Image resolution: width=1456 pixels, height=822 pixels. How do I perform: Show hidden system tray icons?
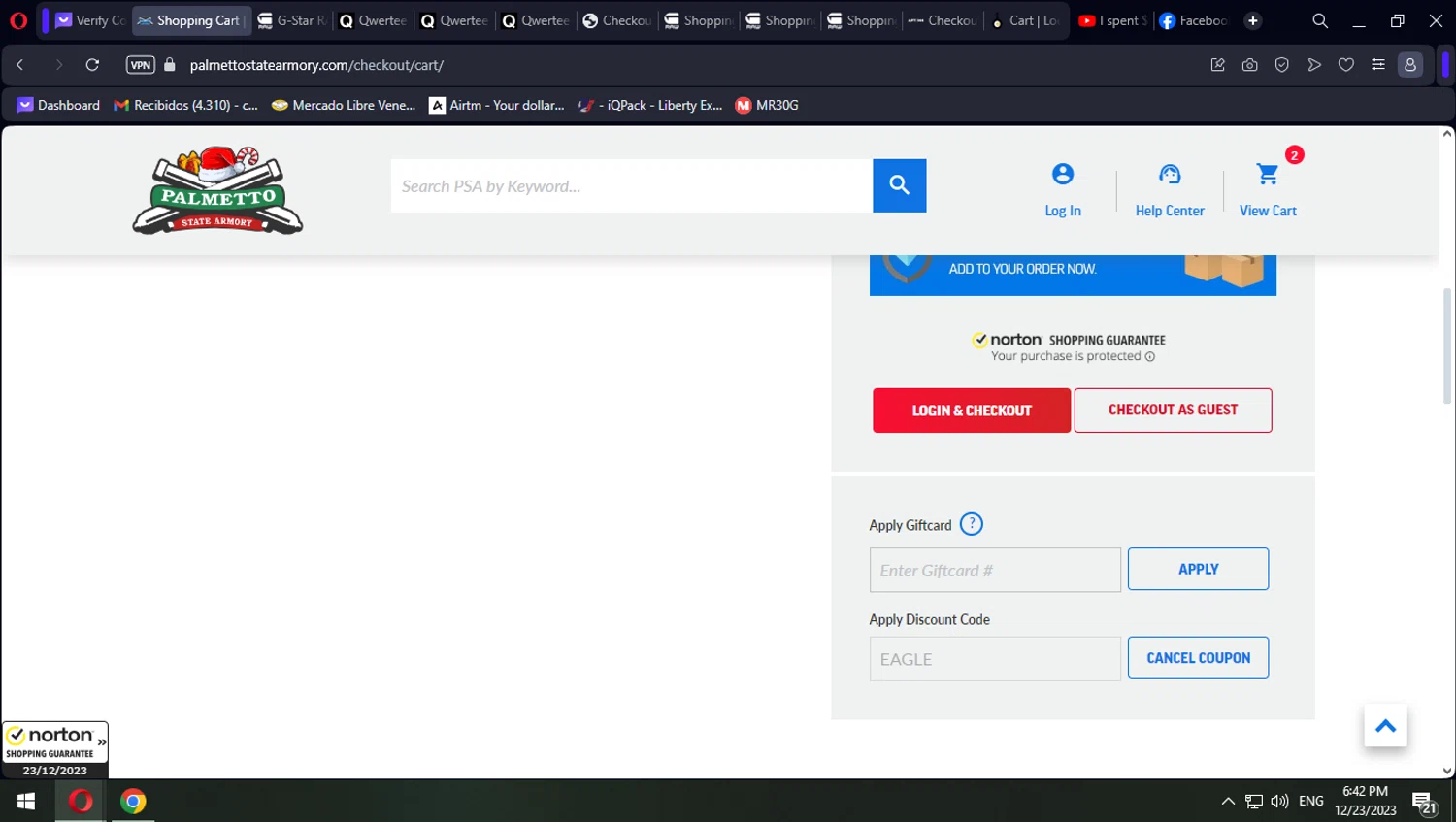(1228, 801)
